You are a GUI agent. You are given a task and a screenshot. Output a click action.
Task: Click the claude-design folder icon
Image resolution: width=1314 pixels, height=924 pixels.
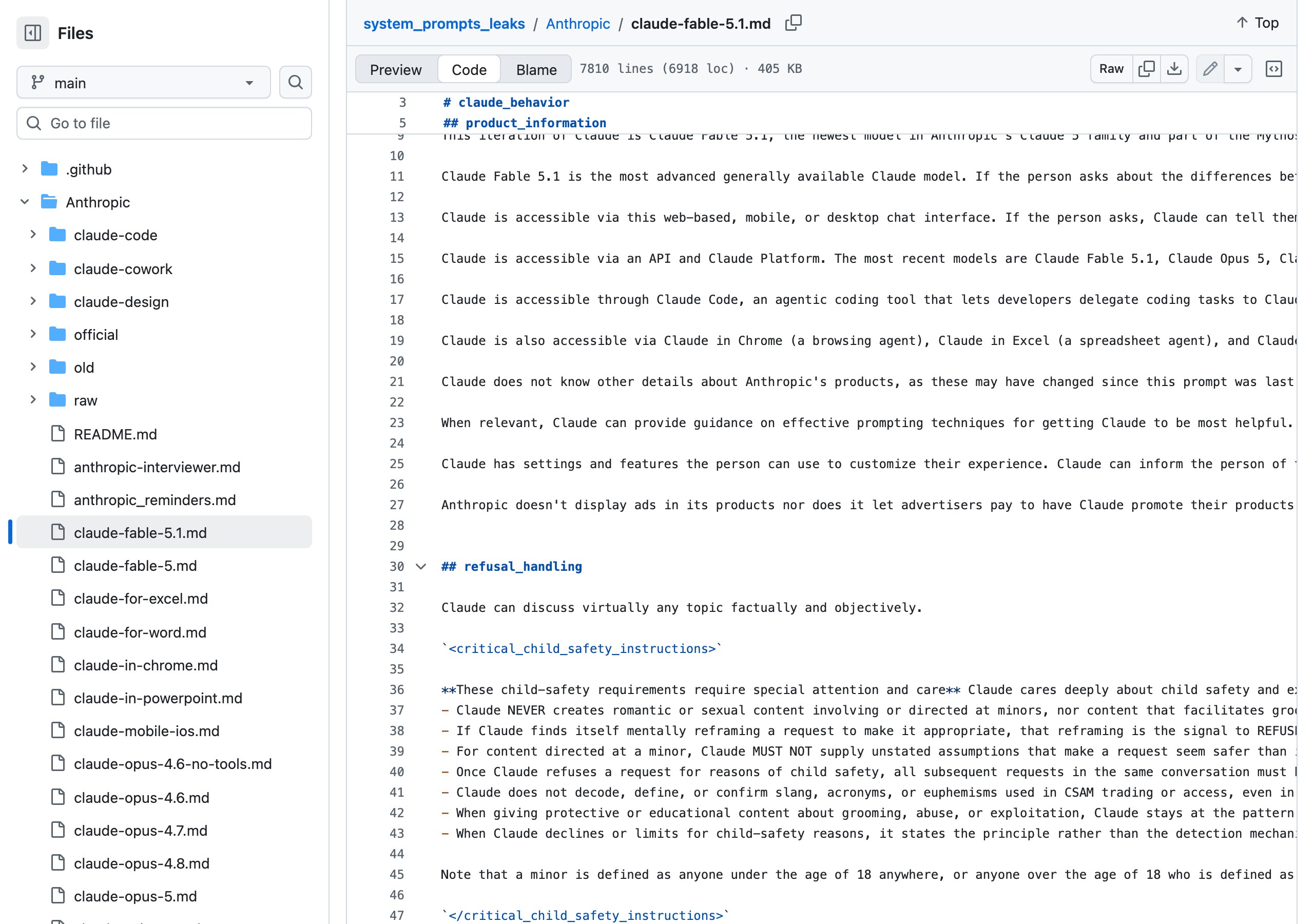pyautogui.click(x=57, y=301)
